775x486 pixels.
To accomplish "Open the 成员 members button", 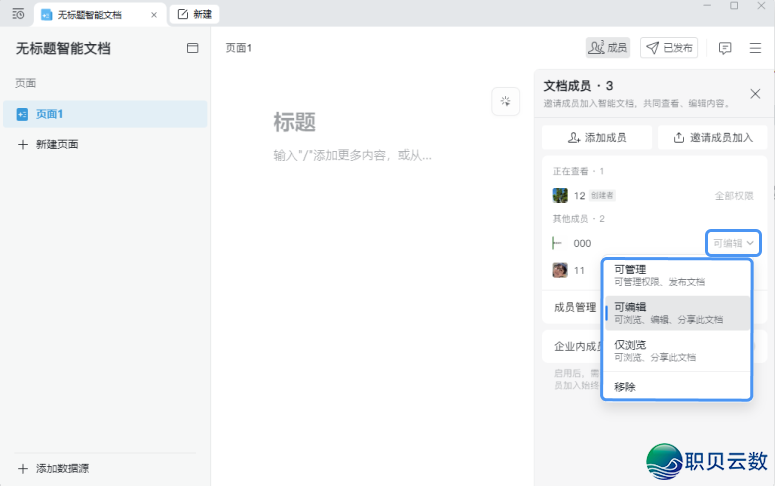I will [x=607, y=48].
